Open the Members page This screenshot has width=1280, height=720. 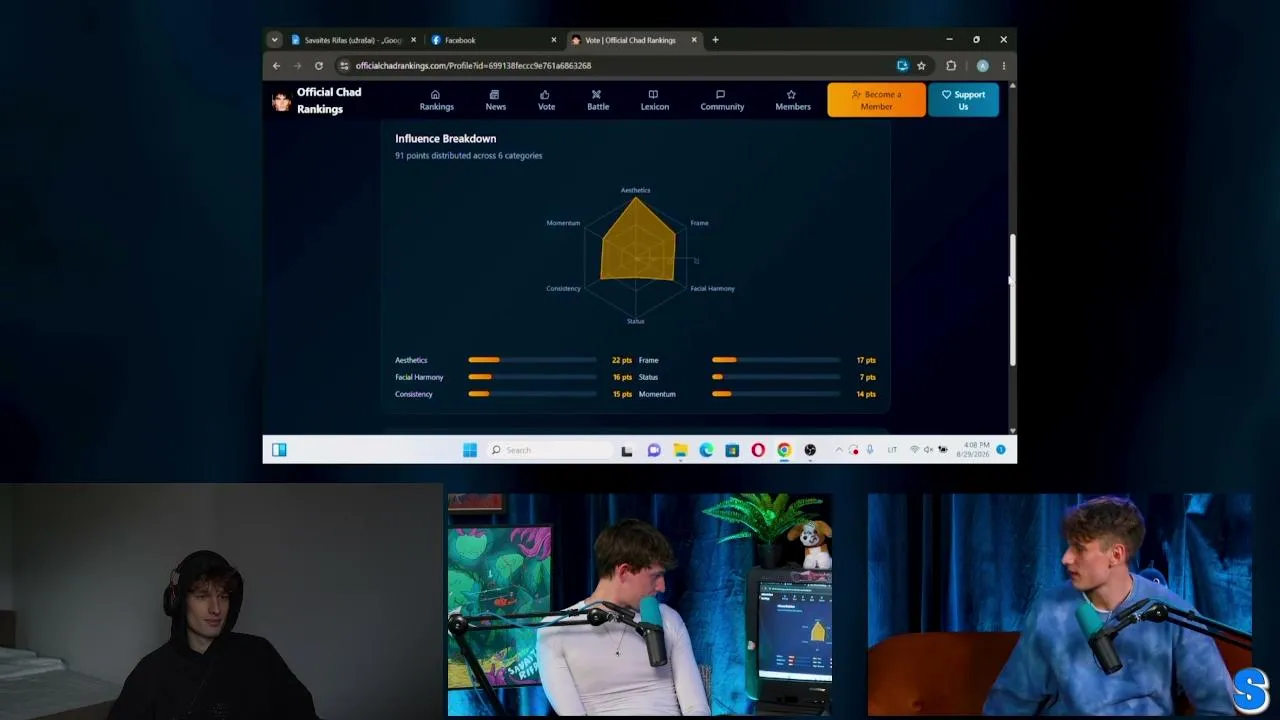click(x=793, y=100)
